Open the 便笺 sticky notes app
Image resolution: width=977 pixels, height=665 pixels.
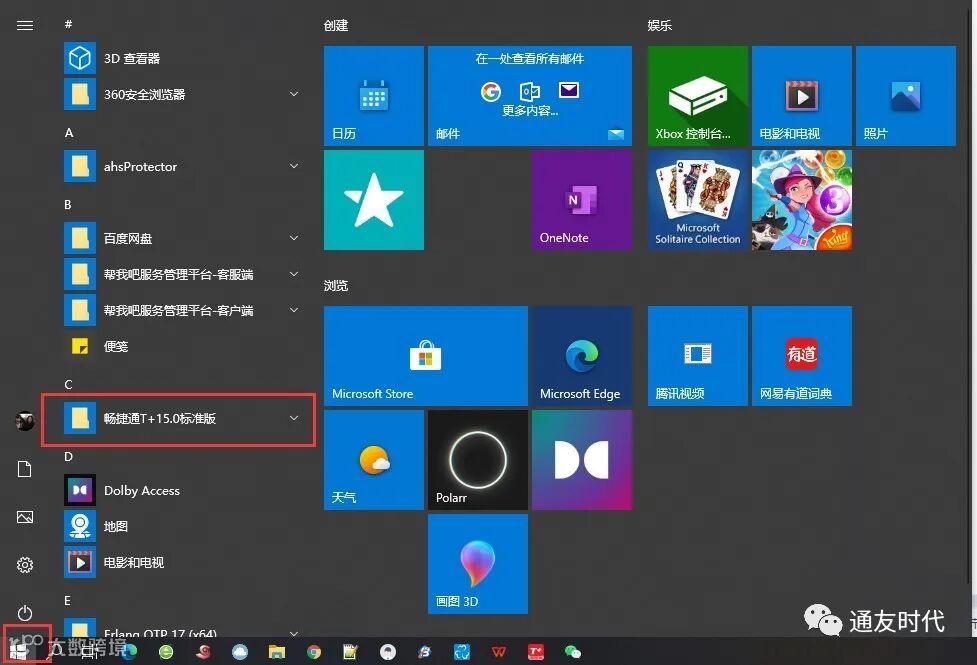pos(181,347)
